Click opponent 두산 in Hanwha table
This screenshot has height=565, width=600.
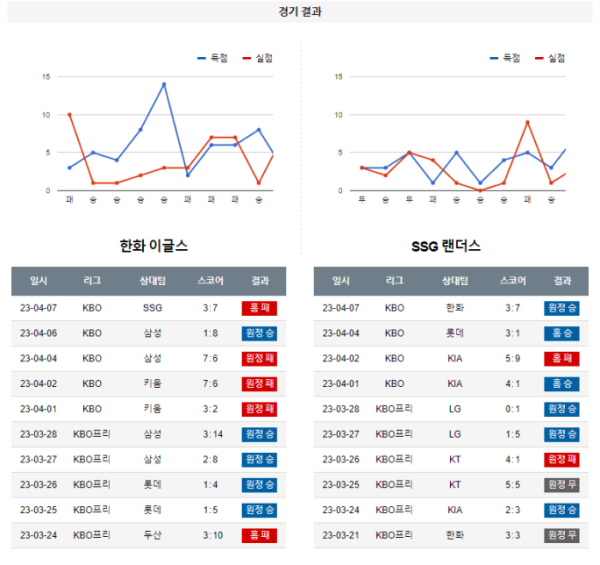153,536
